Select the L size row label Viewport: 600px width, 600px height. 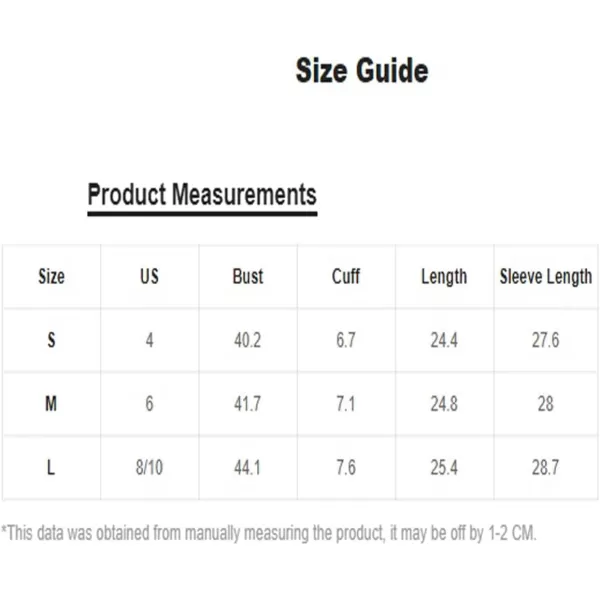point(51,467)
